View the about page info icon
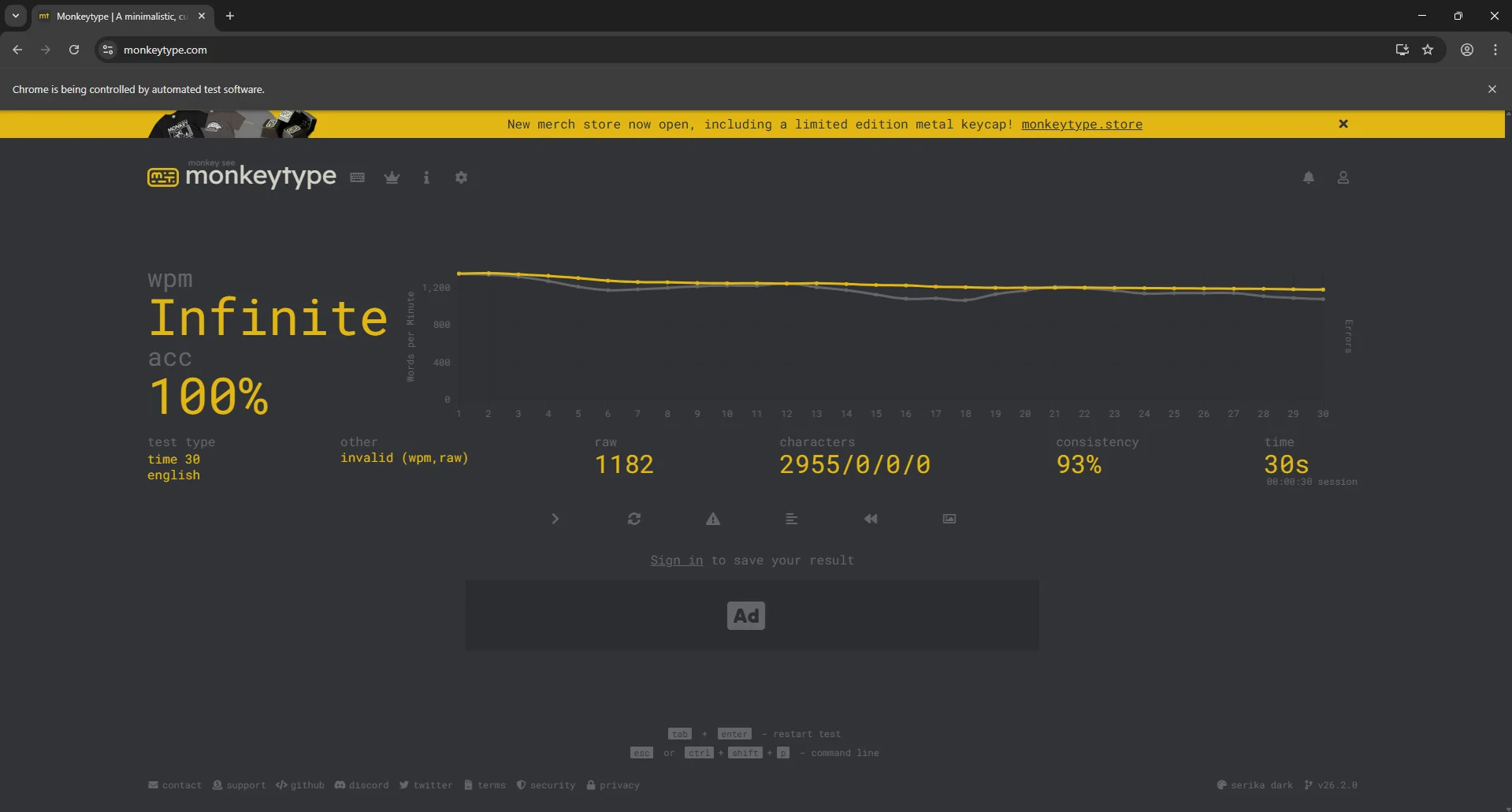1512x812 pixels. click(x=426, y=177)
